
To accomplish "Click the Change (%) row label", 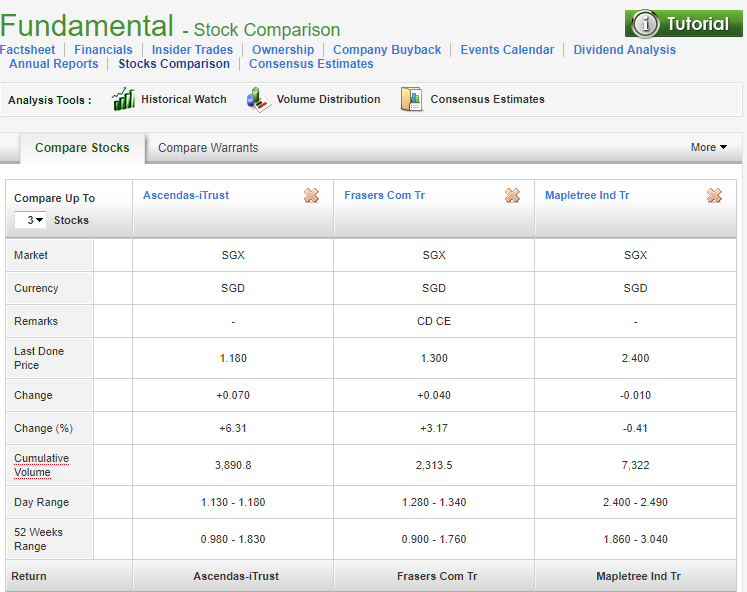I will tap(43, 428).
